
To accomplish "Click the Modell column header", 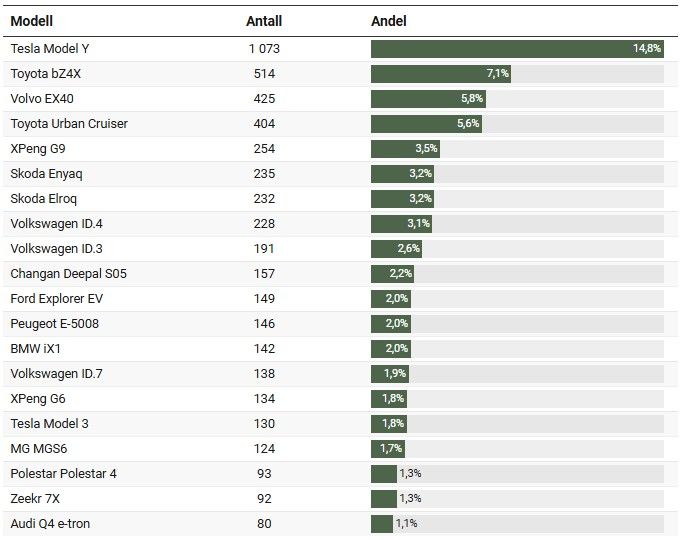I will 32,21.
